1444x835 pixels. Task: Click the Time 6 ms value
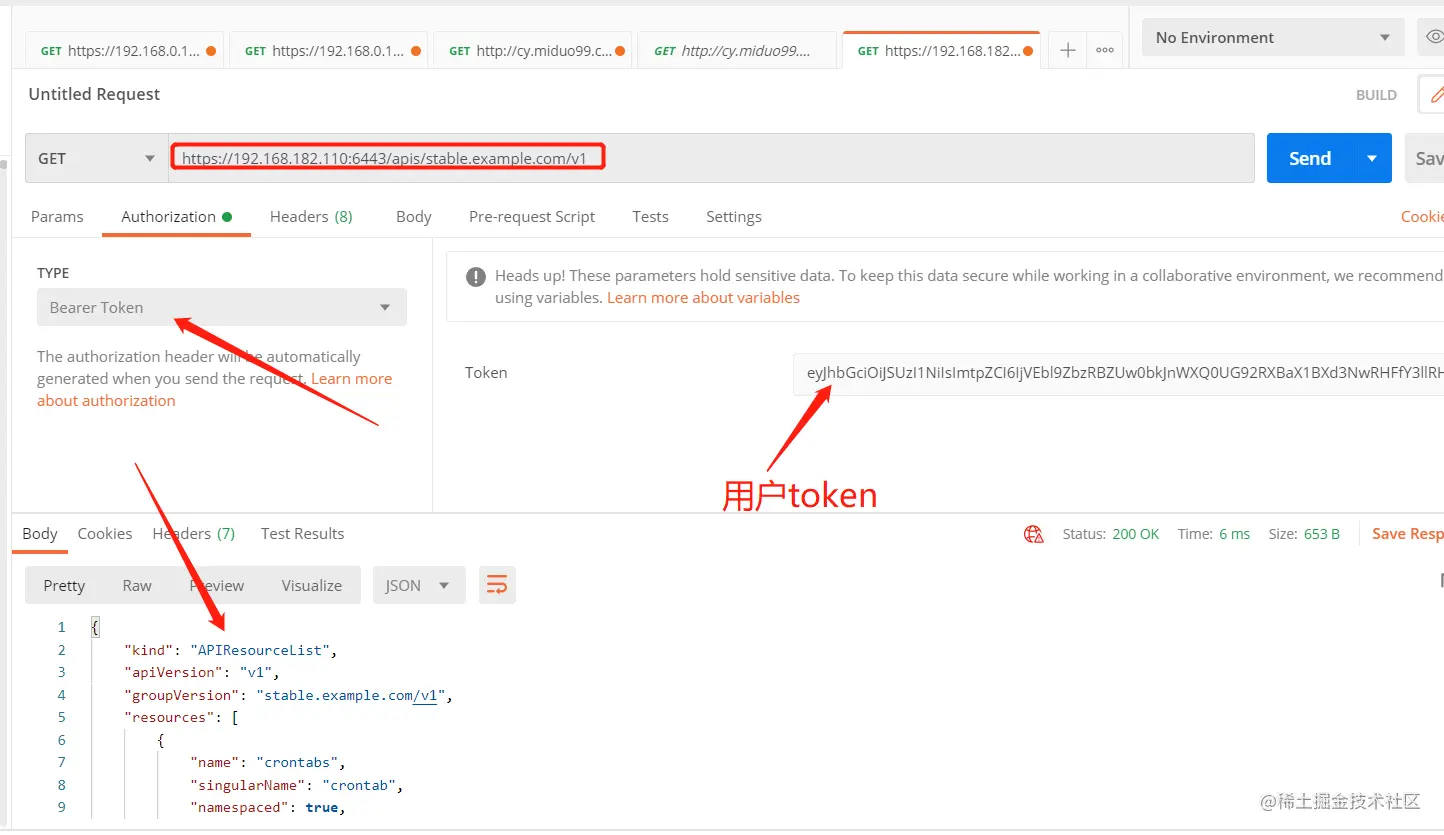pyautogui.click(x=1234, y=534)
